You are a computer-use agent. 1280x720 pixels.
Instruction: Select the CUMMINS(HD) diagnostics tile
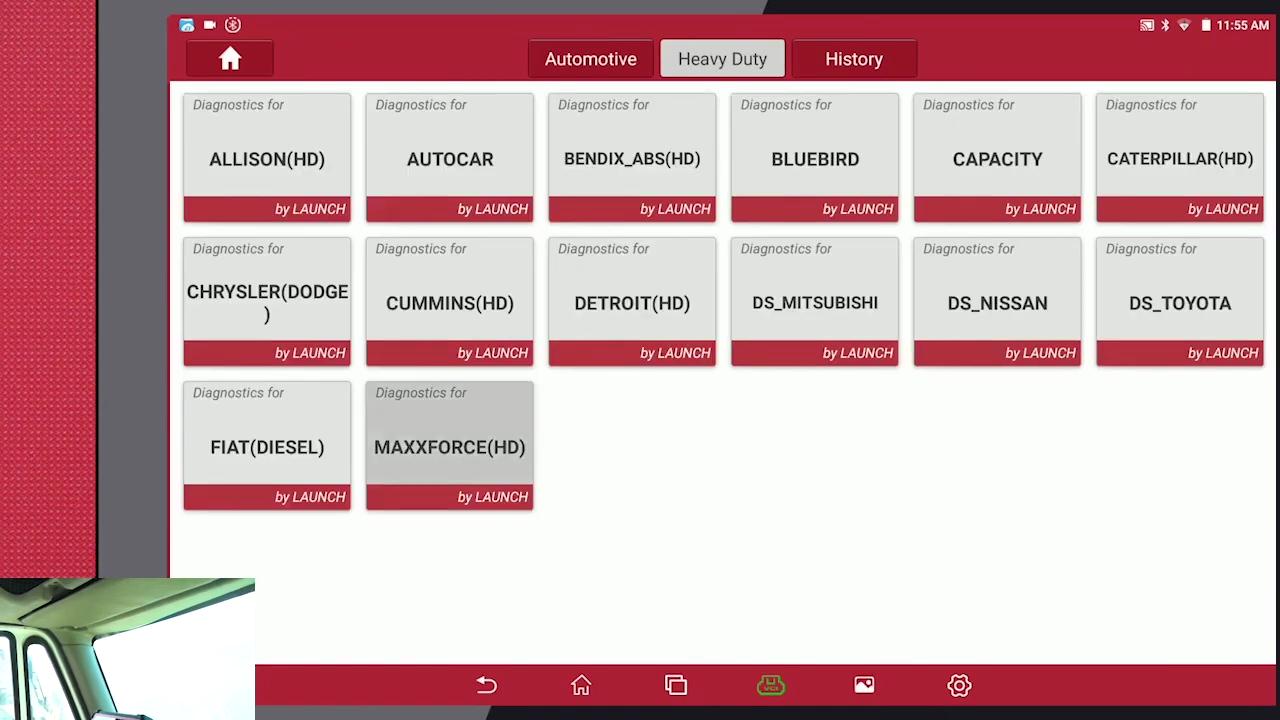click(x=449, y=302)
